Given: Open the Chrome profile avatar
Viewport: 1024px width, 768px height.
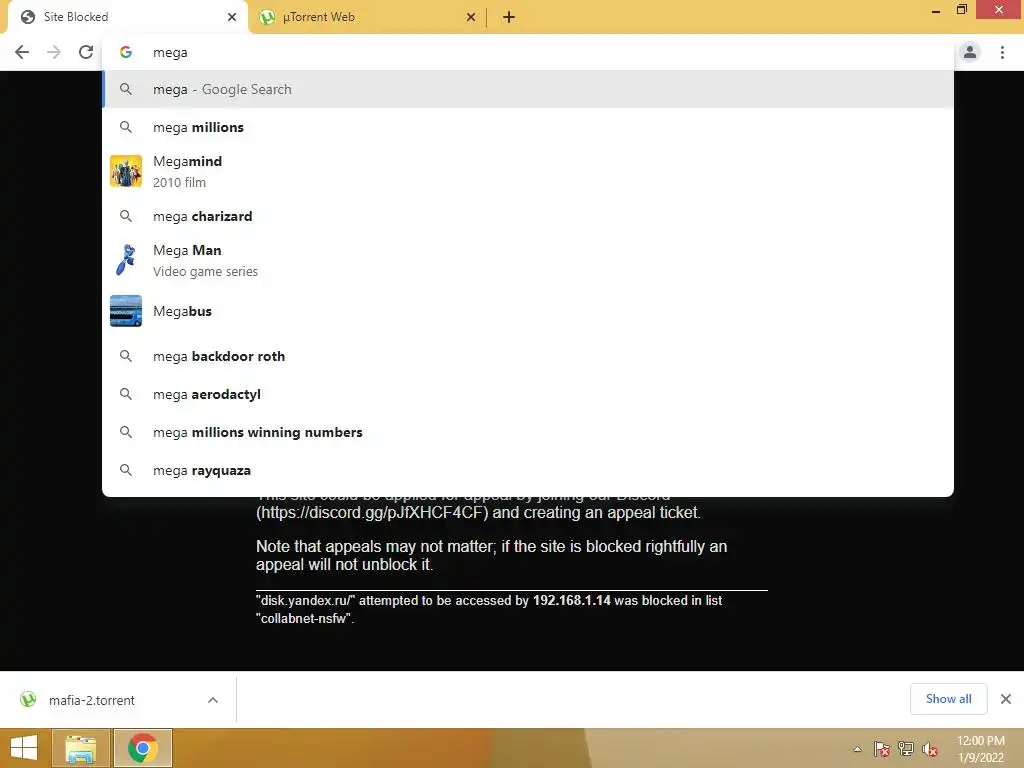Looking at the screenshot, I should coord(970,52).
